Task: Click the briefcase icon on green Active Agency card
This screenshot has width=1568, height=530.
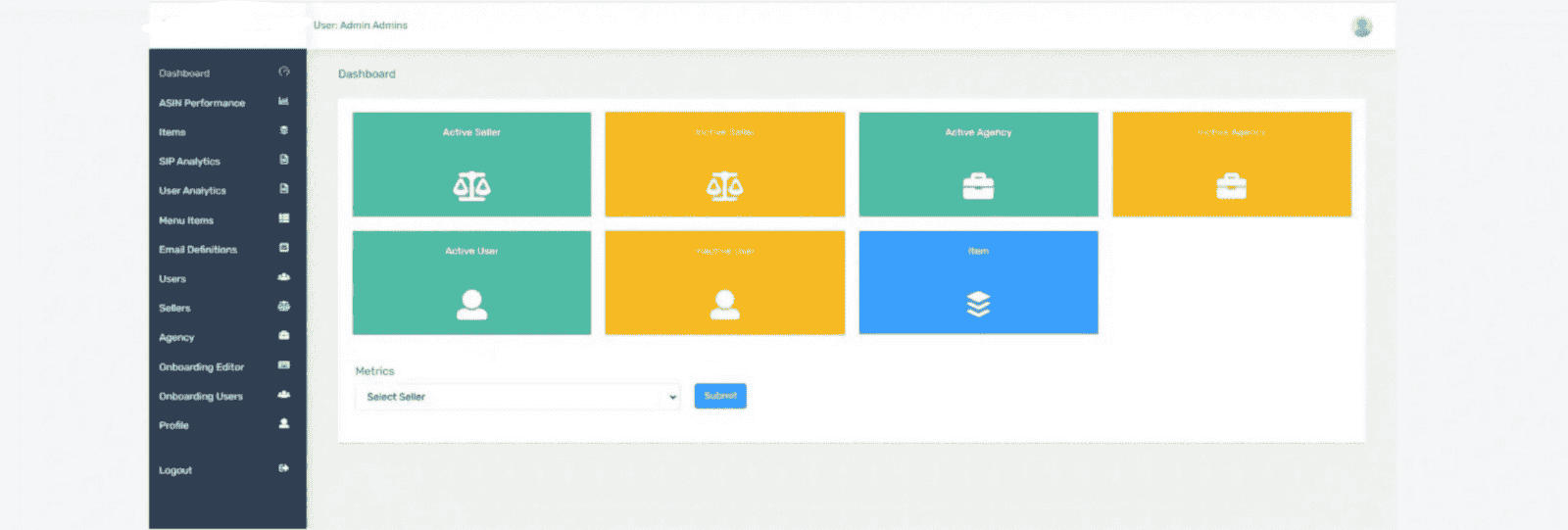Action: pyautogui.click(x=978, y=186)
